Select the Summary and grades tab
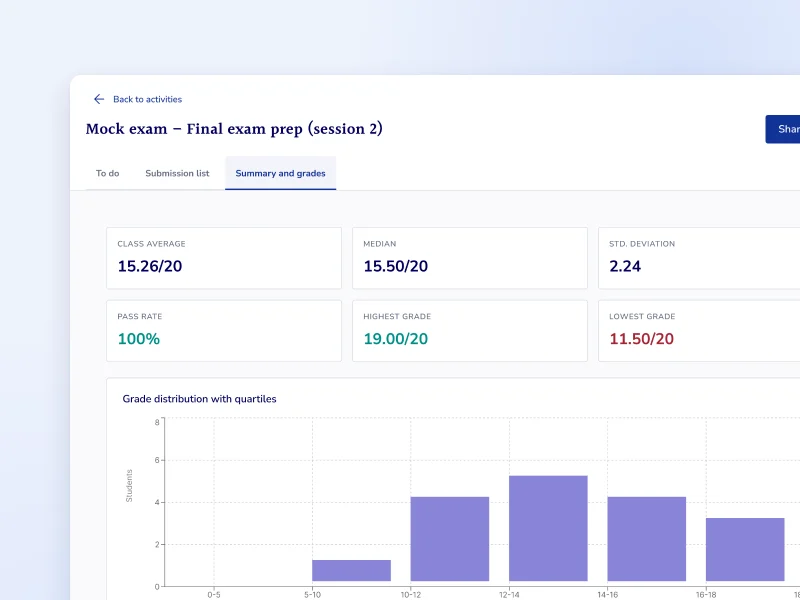Image resolution: width=800 pixels, height=600 pixels. pyautogui.click(x=281, y=173)
